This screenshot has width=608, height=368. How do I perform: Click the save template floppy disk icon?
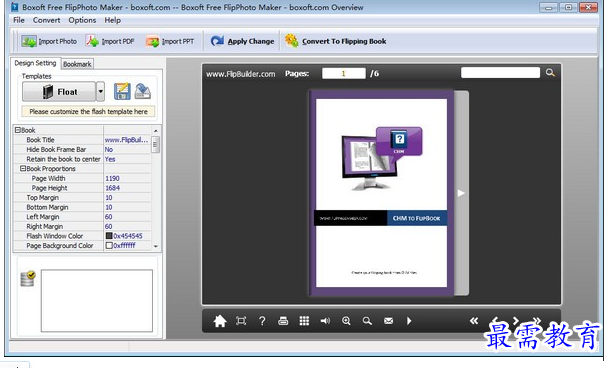122,92
